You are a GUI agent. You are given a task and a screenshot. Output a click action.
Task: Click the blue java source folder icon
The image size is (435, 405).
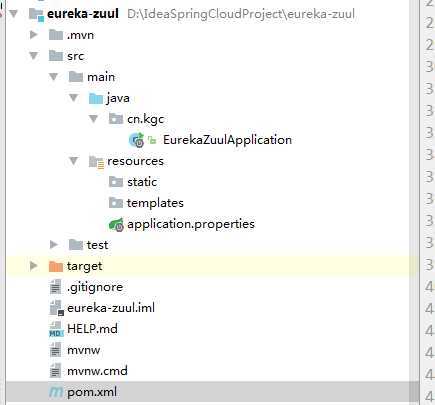coord(96,98)
